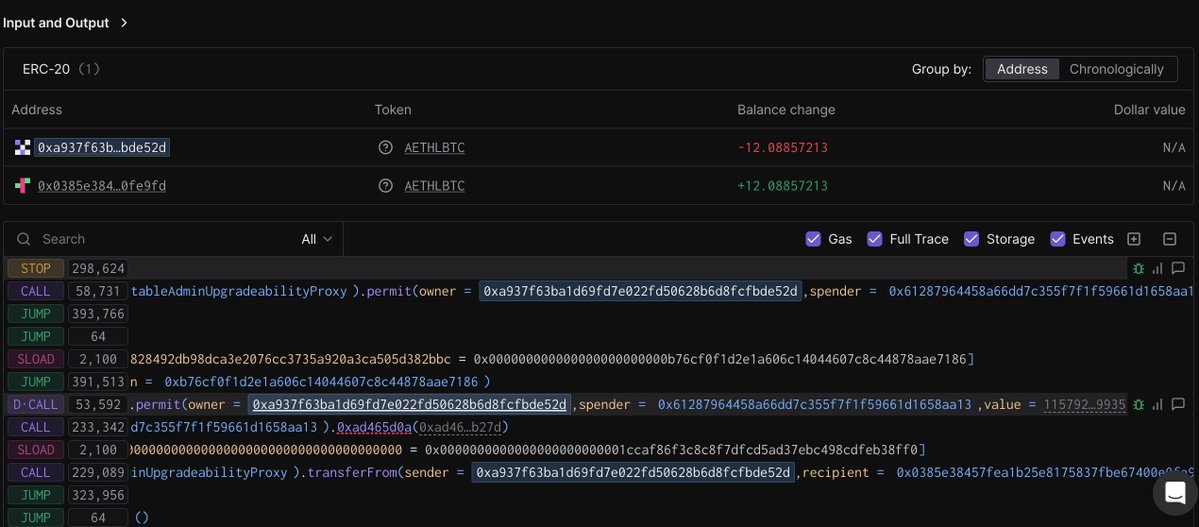Screen dimensions: 1199x527
Task: Click question mark icon beside first AETHLBTC
Action: click(x=386, y=148)
